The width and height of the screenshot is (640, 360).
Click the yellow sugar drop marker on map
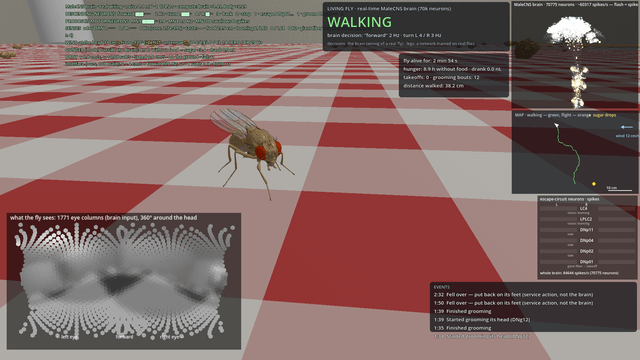pyautogui.click(x=593, y=184)
